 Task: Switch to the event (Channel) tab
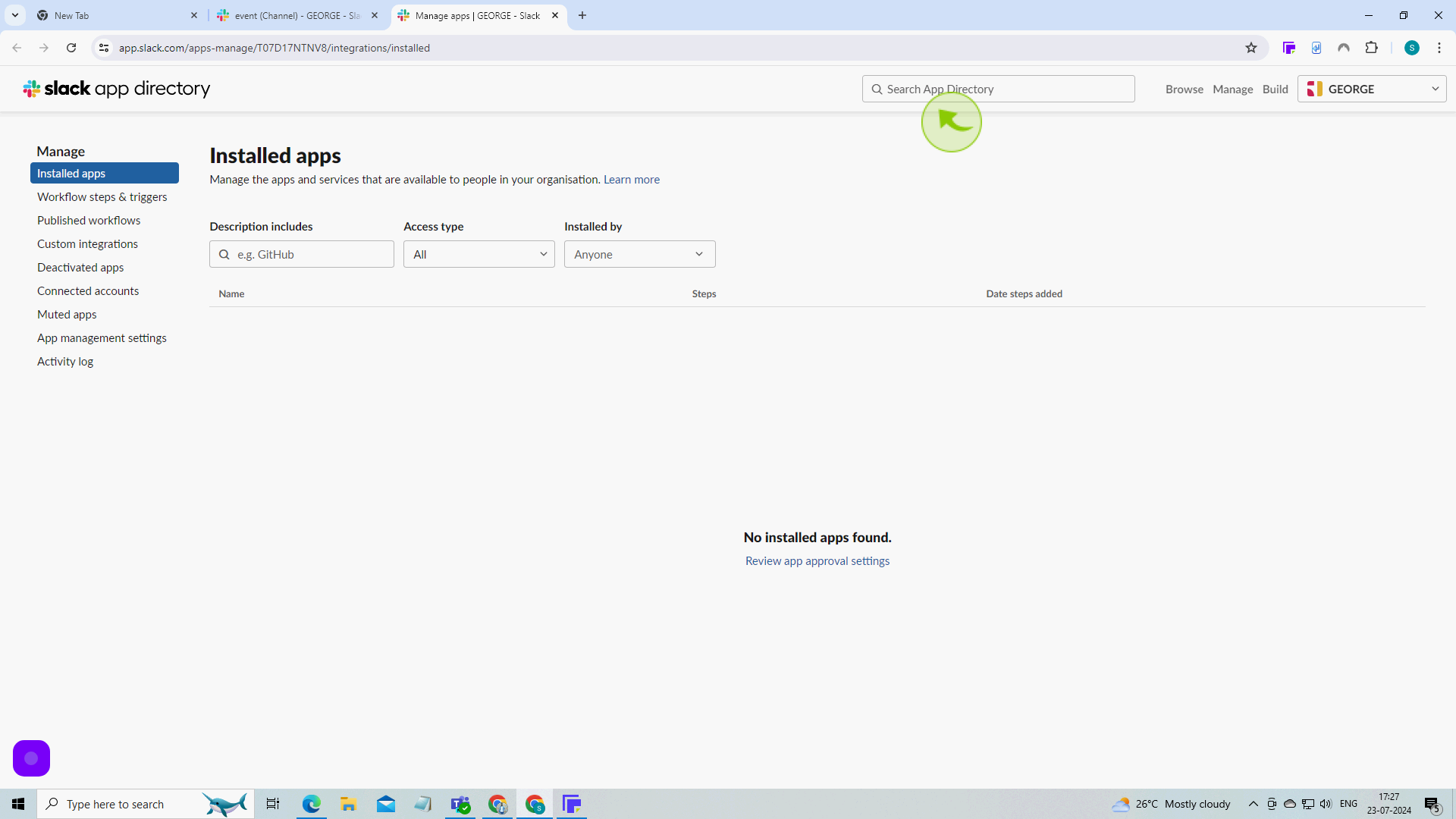pyautogui.click(x=297, y=15)
